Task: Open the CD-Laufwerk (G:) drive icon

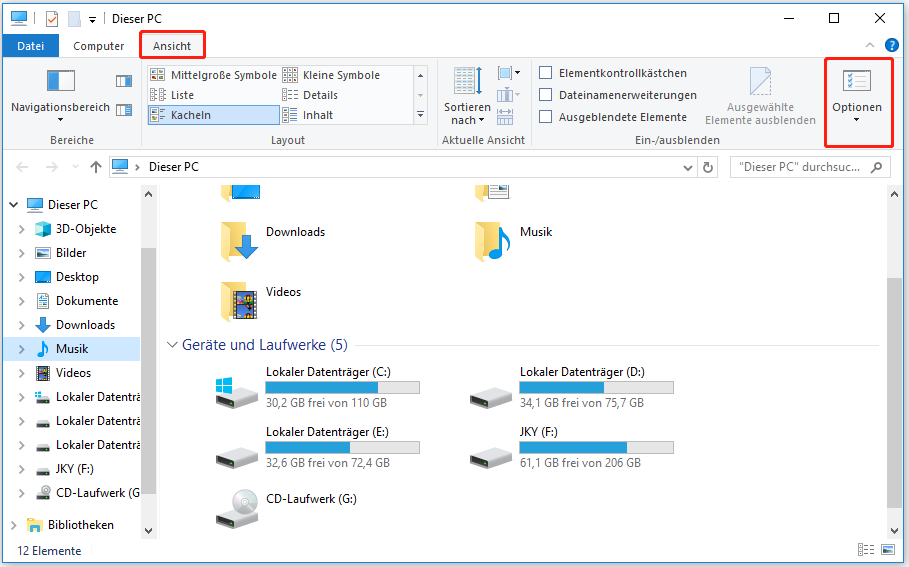Action: 236,507
